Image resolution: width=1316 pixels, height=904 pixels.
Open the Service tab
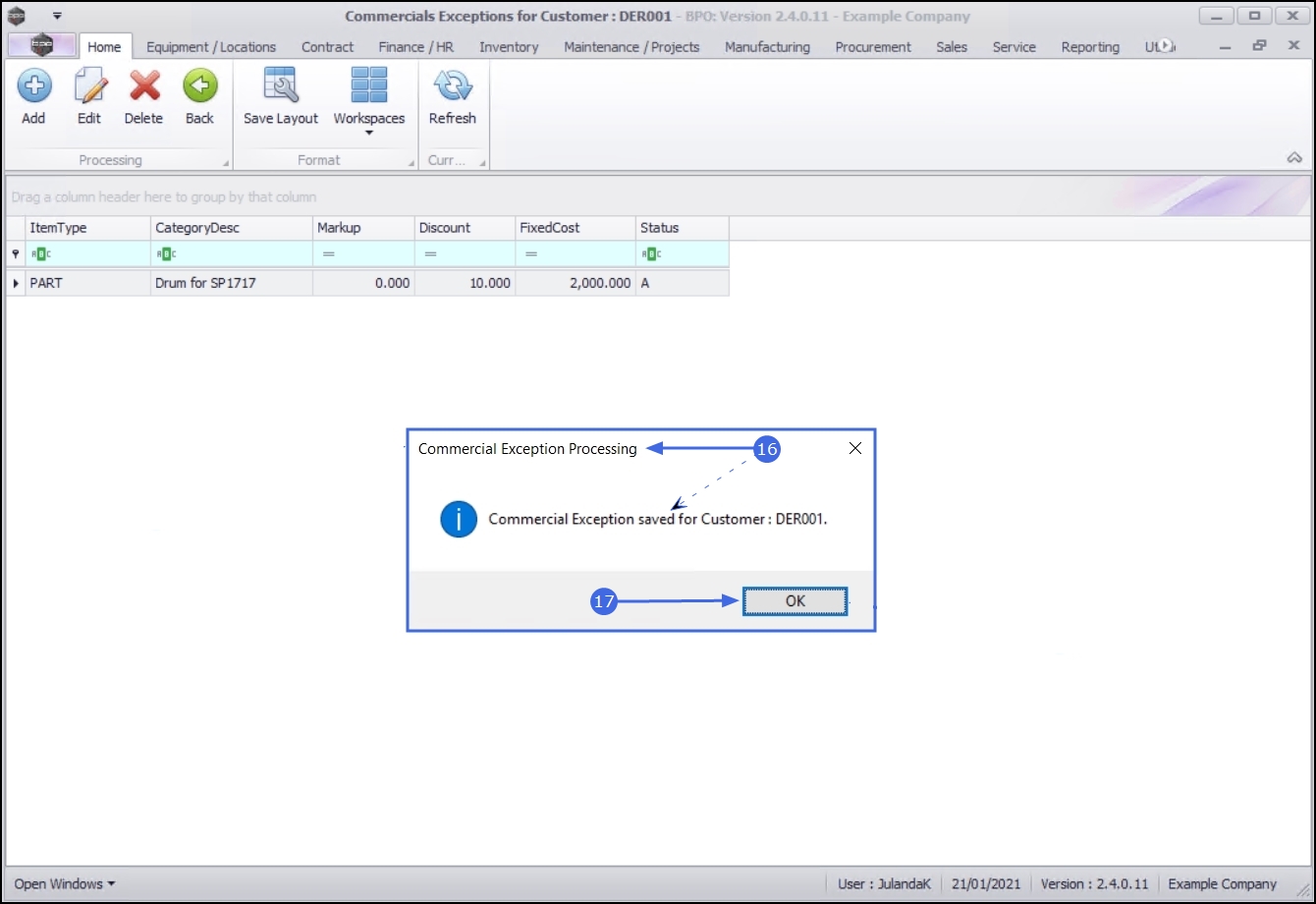point(1014,46)
